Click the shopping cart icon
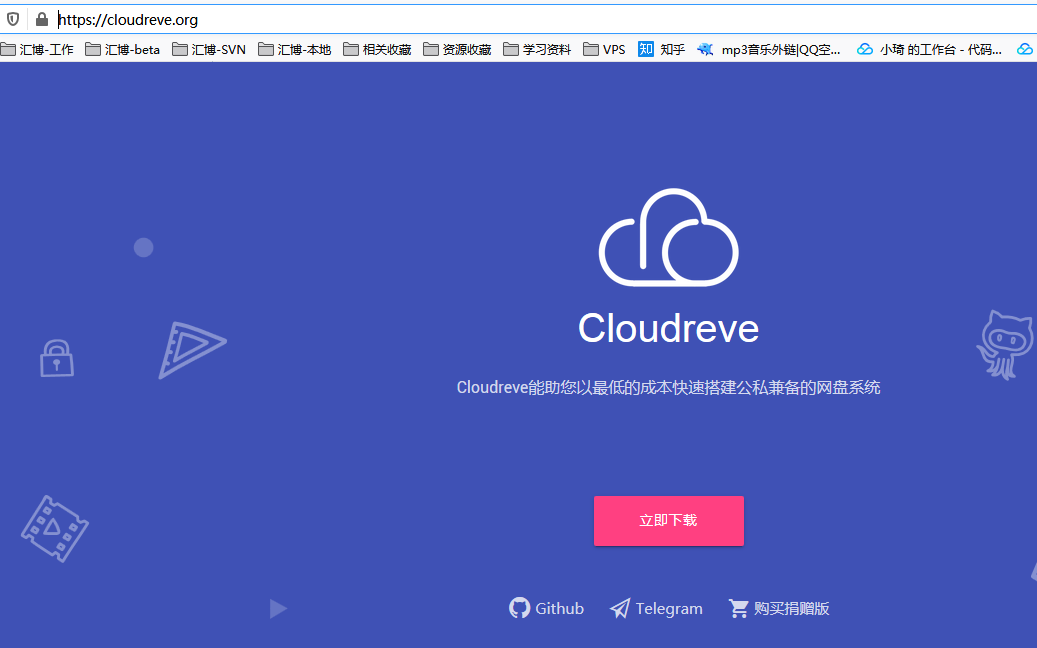Image resolution: width=1037 pixels, height=648 pixels. point(739,608)
